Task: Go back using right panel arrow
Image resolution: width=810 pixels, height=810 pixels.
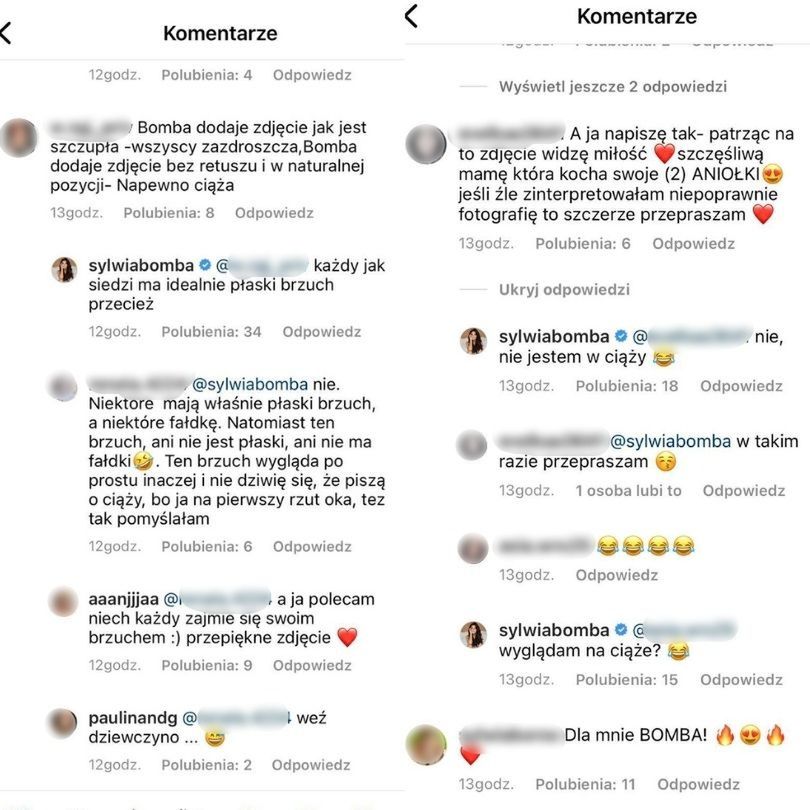Action: [411, 15]
